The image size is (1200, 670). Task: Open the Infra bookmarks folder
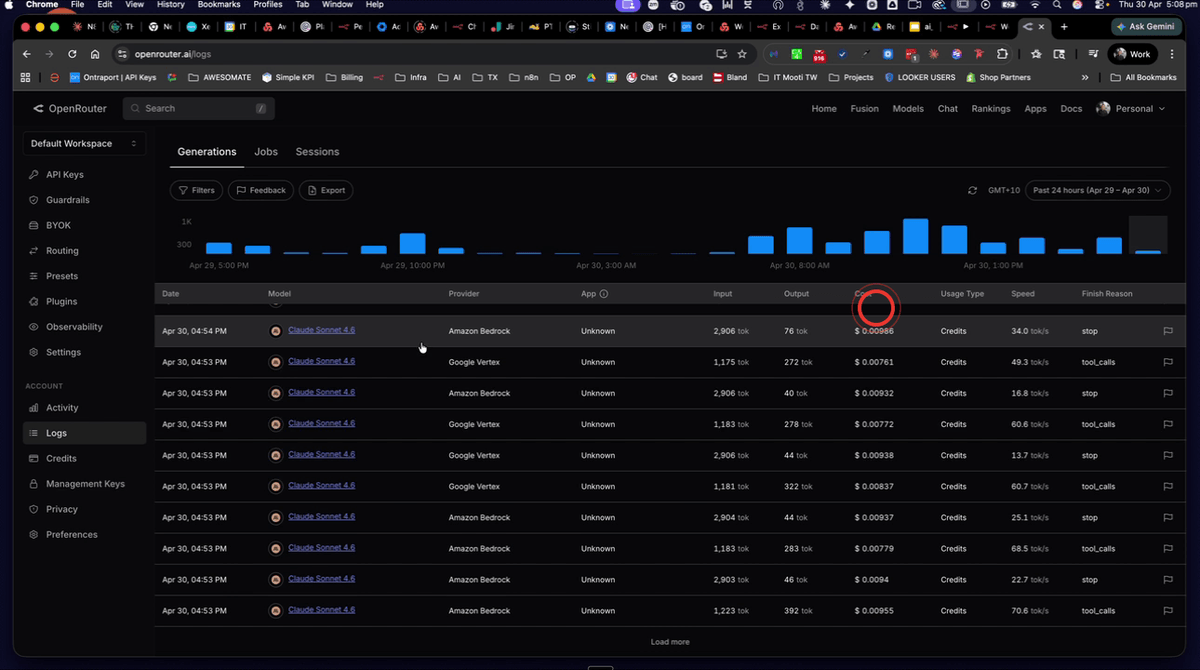pos(410,77)
